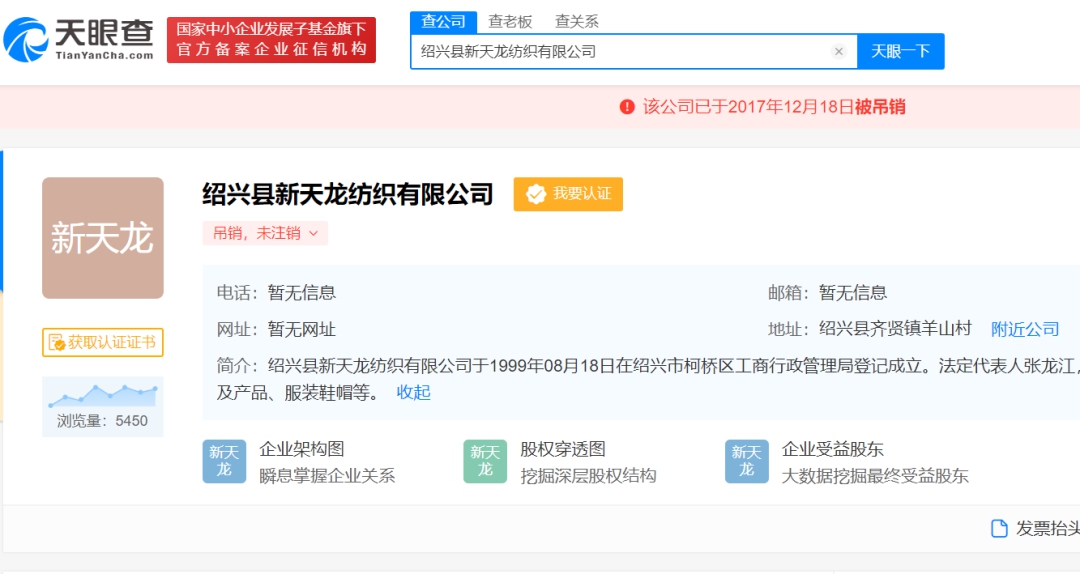Open the 股权穿透图 icon
Image resolution: width=1080 pixels, height=574 pixels.
tap(485, 461)
